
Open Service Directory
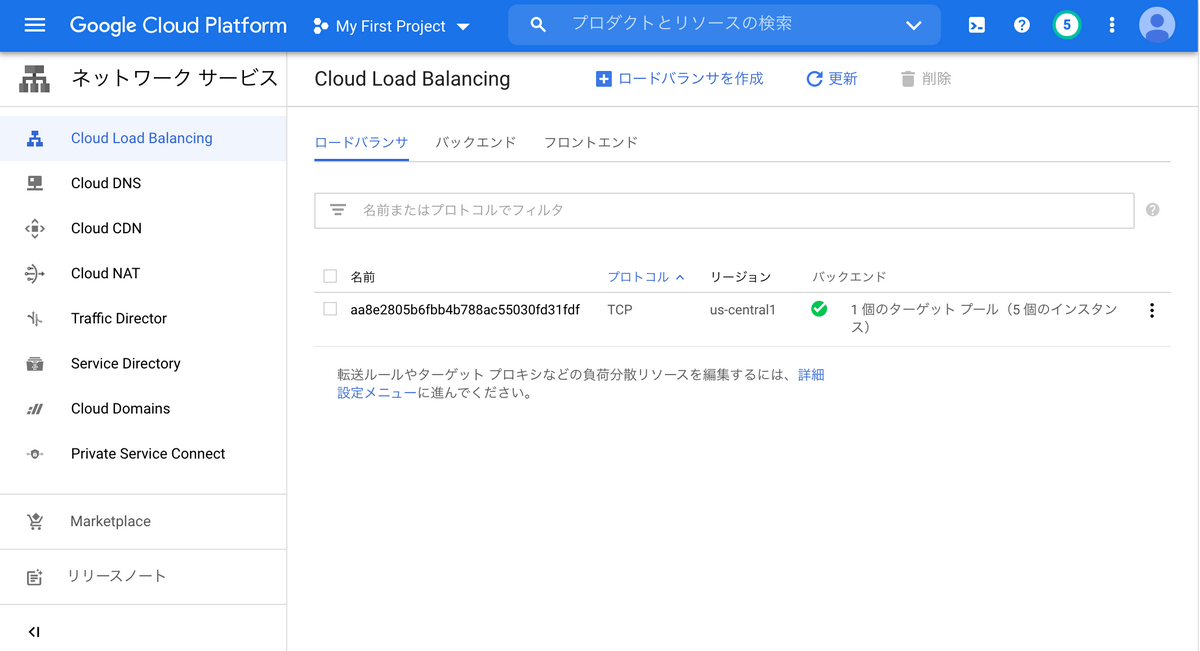point(126,363)
